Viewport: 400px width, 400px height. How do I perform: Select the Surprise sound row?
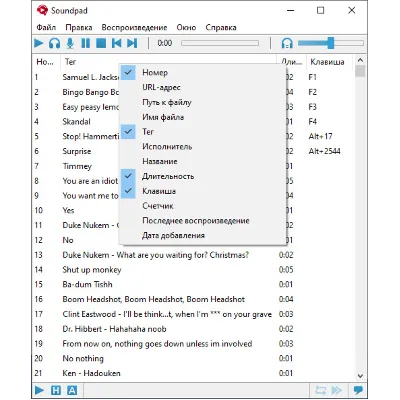76,151
